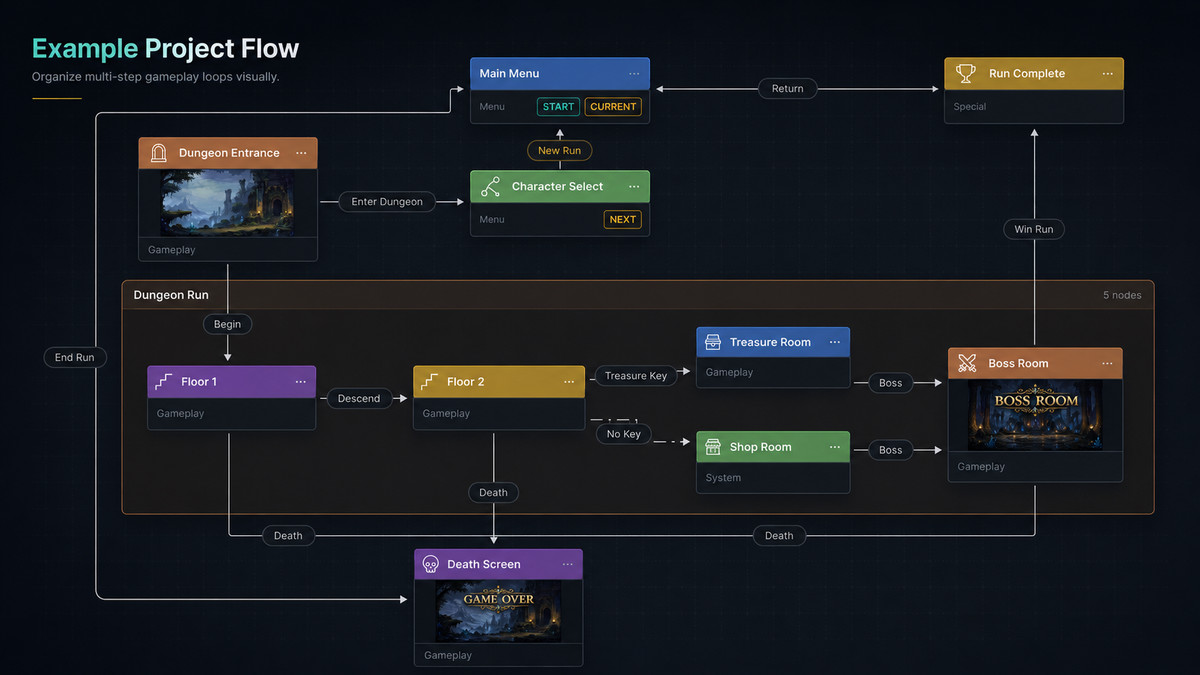Image resolution: width=1200 pixels, height=675 pixels.
Task: Select the Death label below Boss Room
Action: tap(779, 535)
